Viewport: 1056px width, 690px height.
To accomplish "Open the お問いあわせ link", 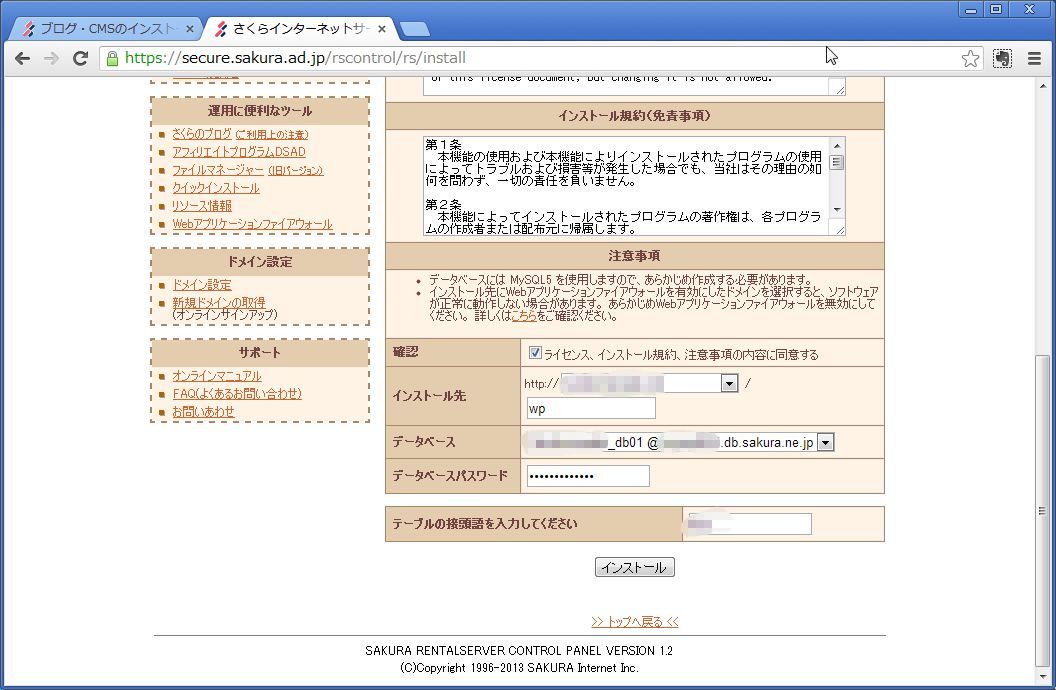I will click(x=203, y=412).
